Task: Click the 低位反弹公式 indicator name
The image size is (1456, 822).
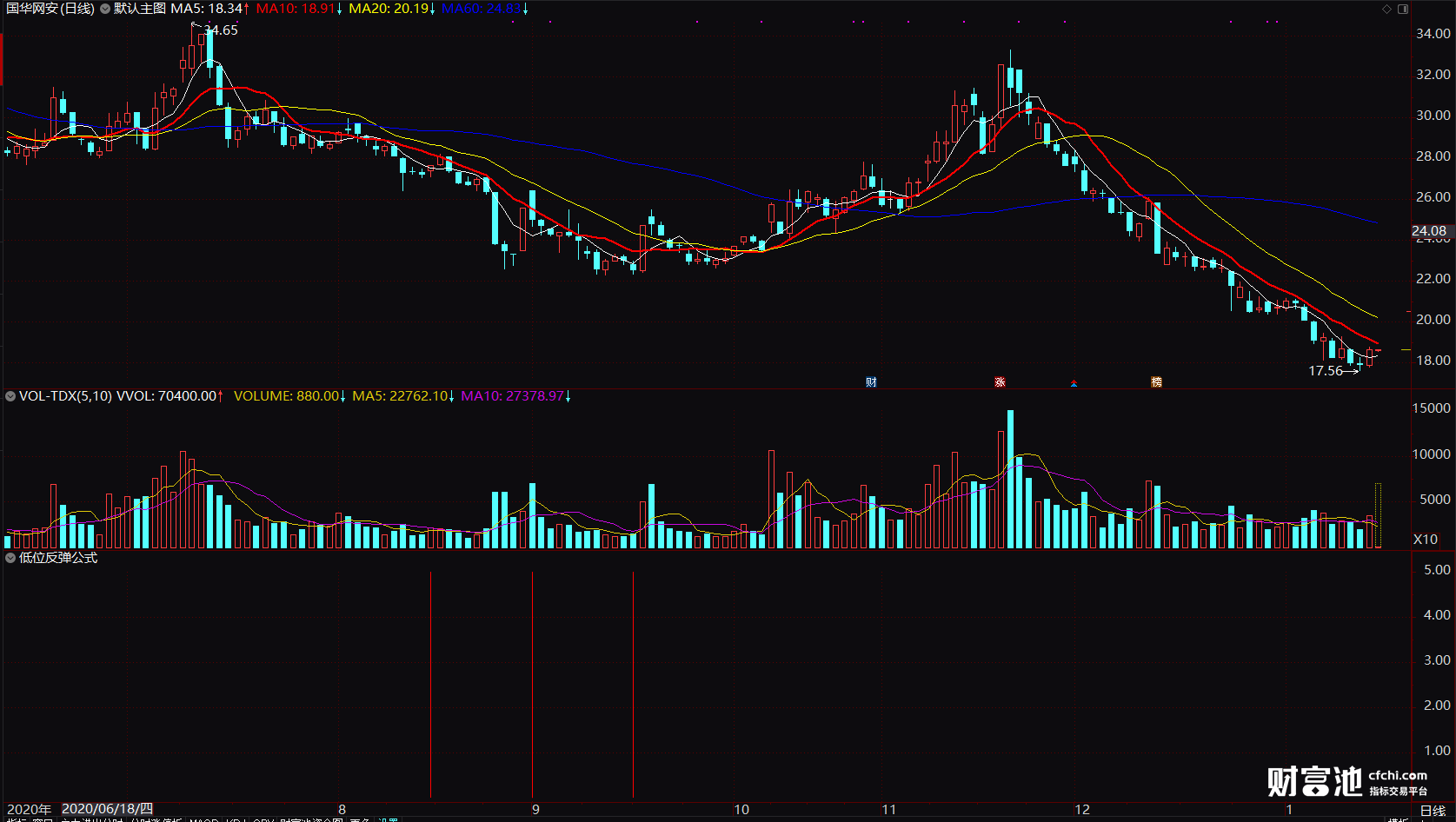Action: click(58, 558)
